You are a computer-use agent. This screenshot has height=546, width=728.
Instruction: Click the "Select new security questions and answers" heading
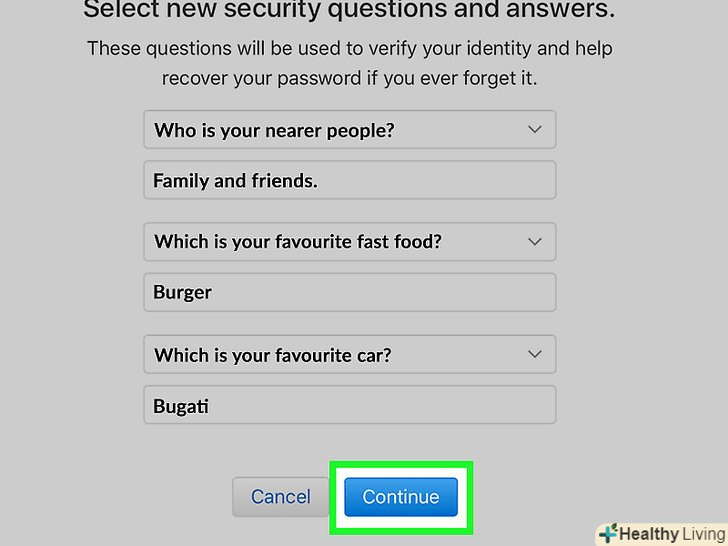(x=349, y=11)
